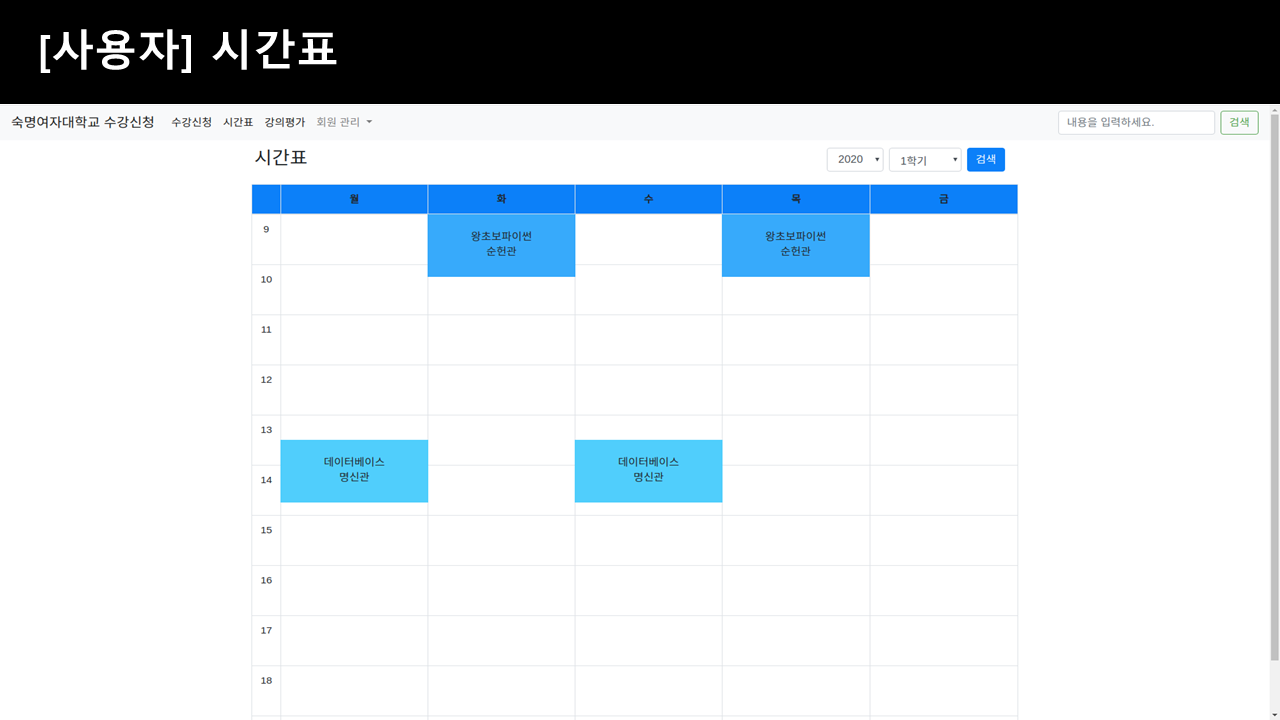Select the 왕초보파이썬 class block on Thursday
The height and width of the screenshot is (720, 1280).
795,245
